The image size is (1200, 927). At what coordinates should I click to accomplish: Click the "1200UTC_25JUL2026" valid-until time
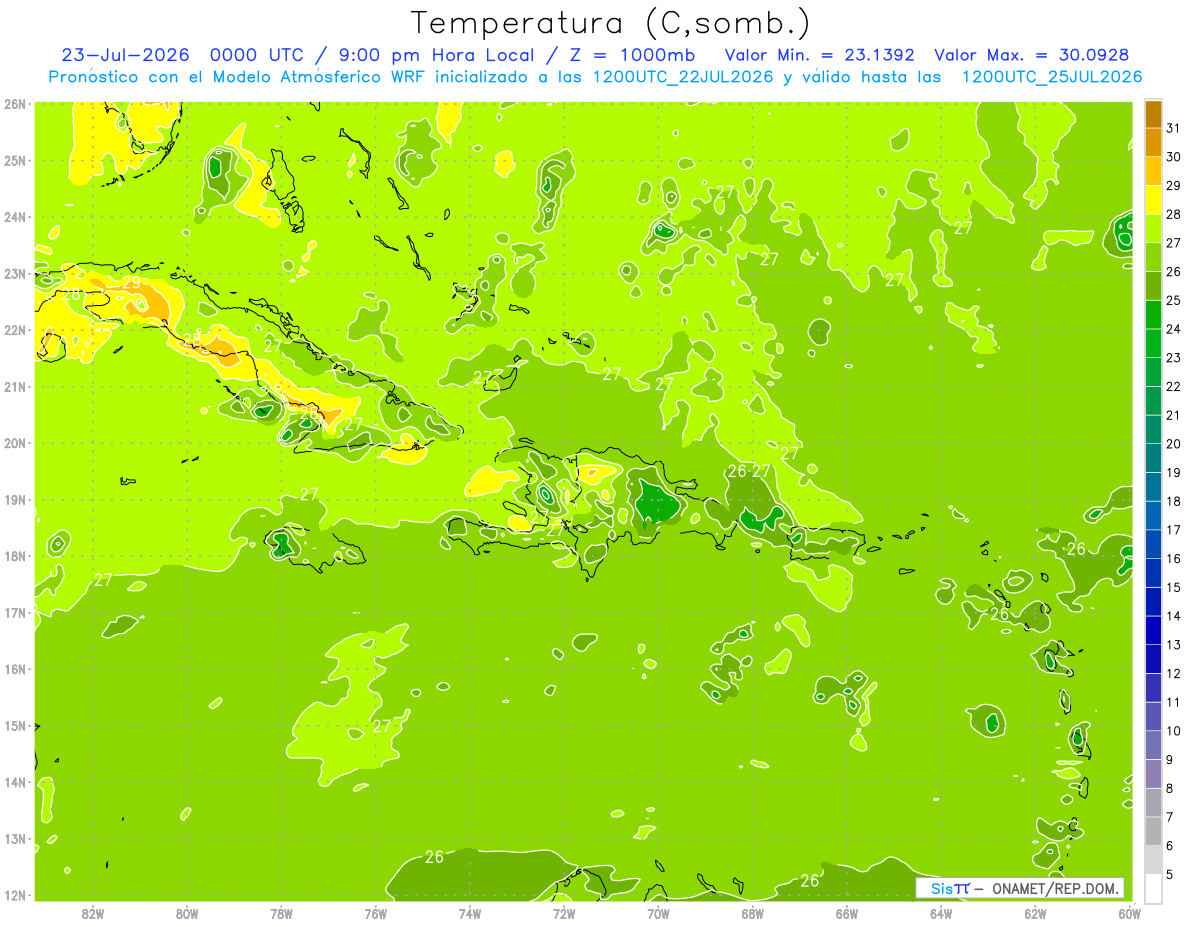(1051, 77)
